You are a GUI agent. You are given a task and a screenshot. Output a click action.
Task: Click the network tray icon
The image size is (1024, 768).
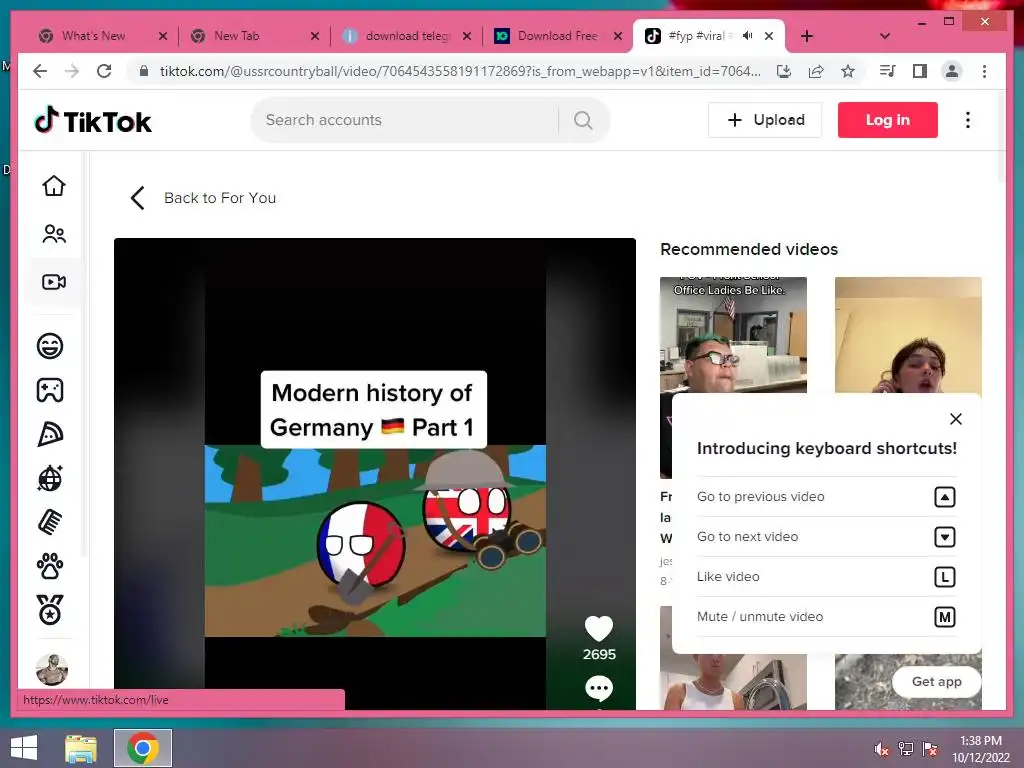[906, 749]
